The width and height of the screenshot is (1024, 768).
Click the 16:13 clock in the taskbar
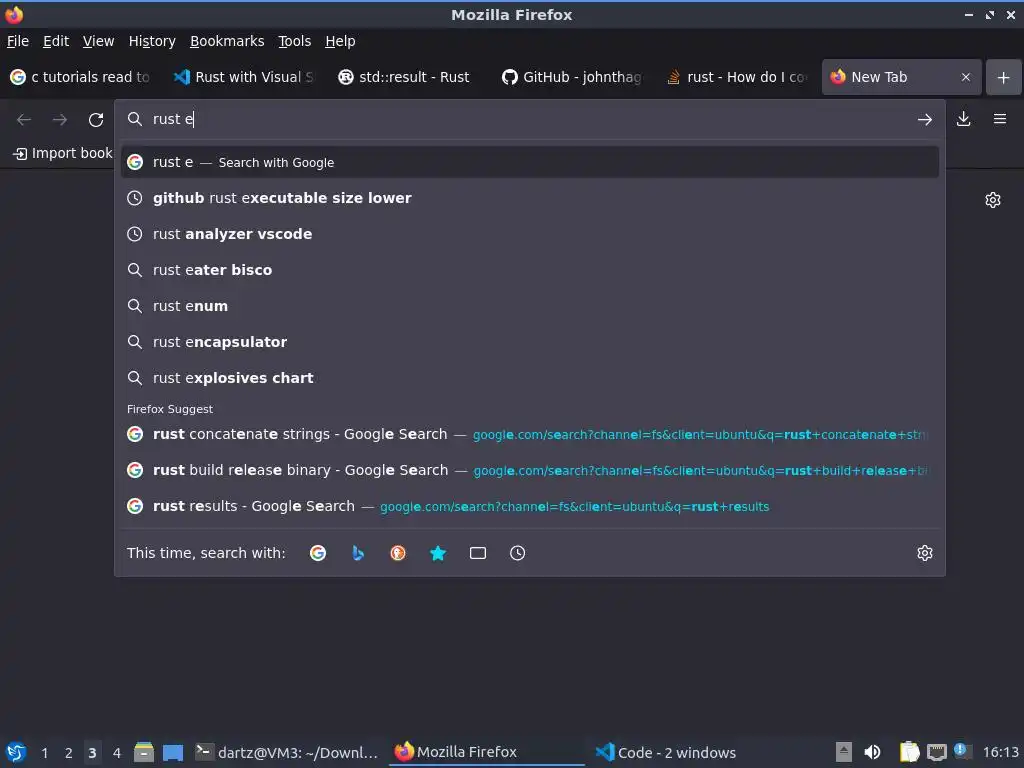tap(1000, 752)
